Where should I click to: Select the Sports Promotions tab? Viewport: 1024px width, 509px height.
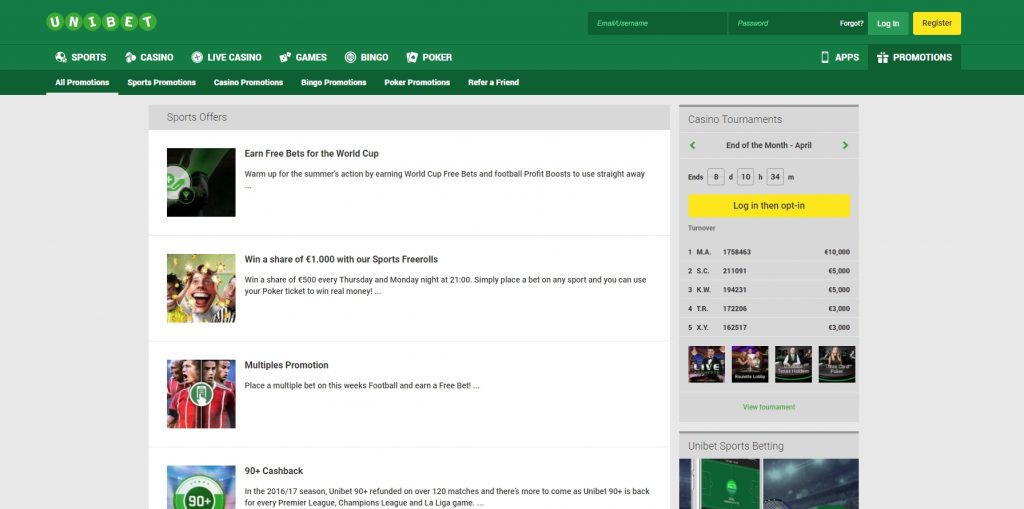161,82
